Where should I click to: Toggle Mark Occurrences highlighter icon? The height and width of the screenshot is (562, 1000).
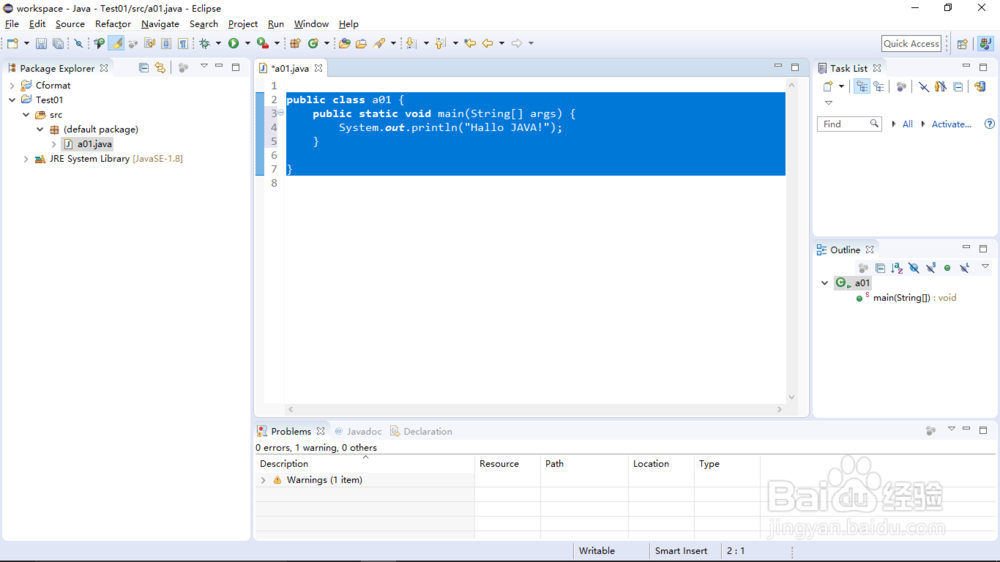click(116, 43)
